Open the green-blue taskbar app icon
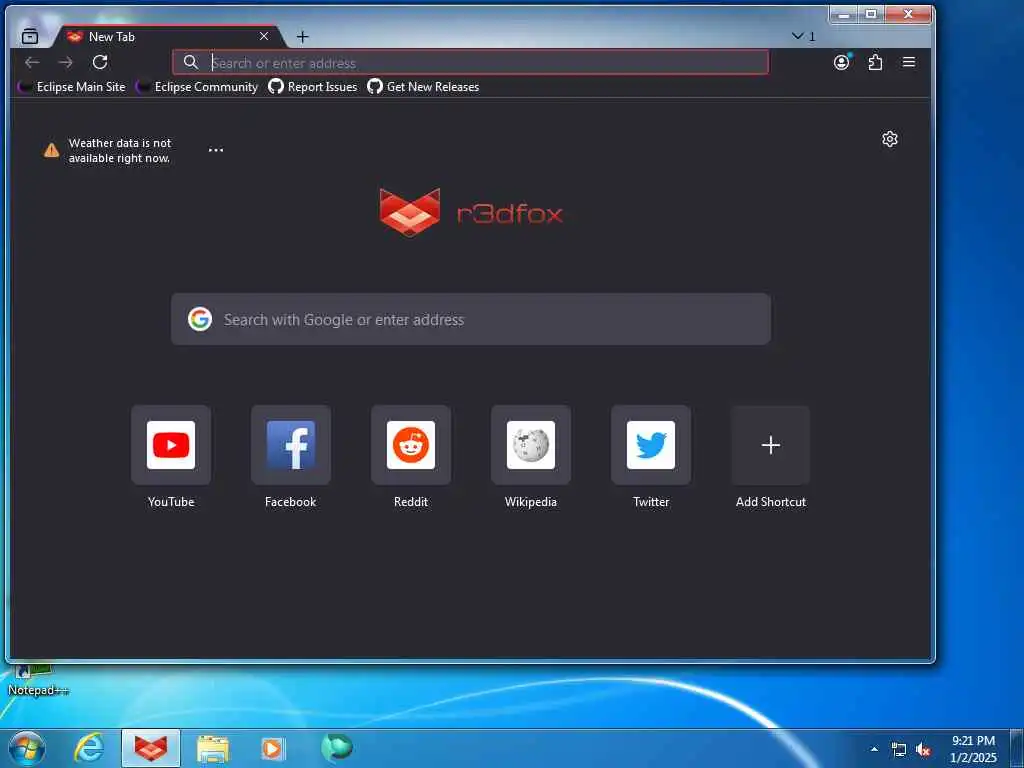The image size is (1024, 768). (337, 748)
